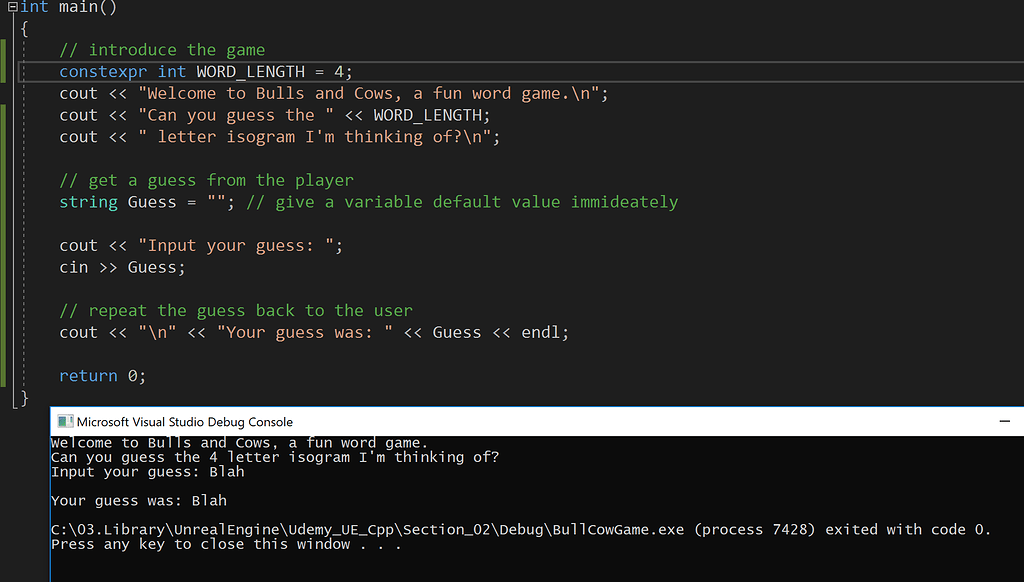Click the "// introduce the game" comment

point(161,50)
